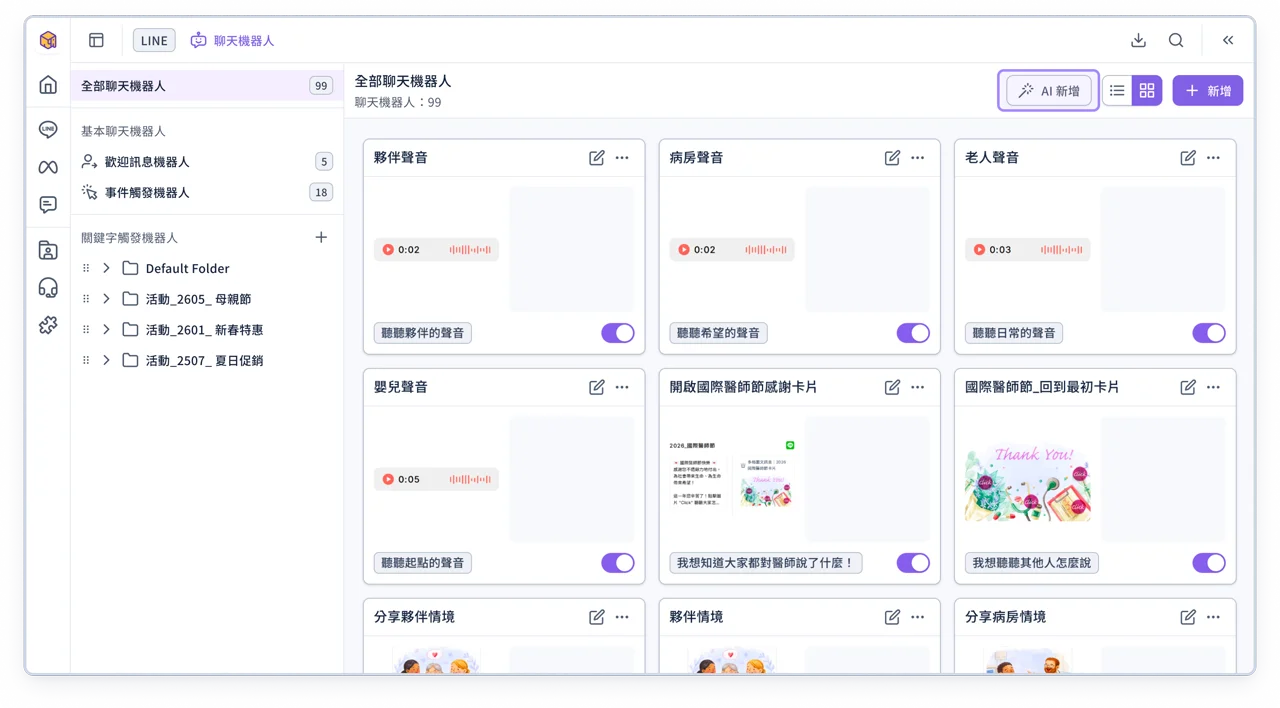Open the 2026 國際醫師節 message preview thumbnail
The height and width of the screenshot is (708, 1280).
[733, 478]
